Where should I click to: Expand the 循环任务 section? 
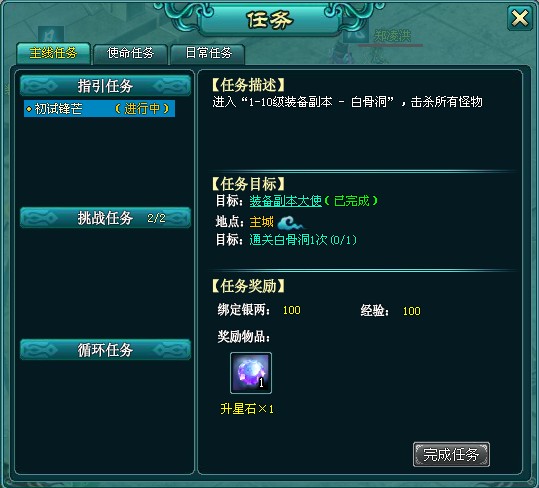tap(106, 350)
